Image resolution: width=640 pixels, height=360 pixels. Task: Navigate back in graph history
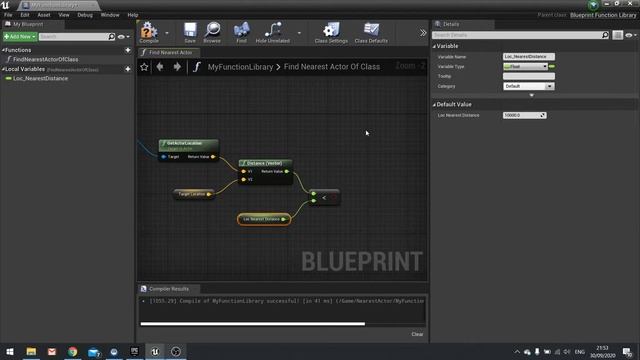[x=160, y=67]
